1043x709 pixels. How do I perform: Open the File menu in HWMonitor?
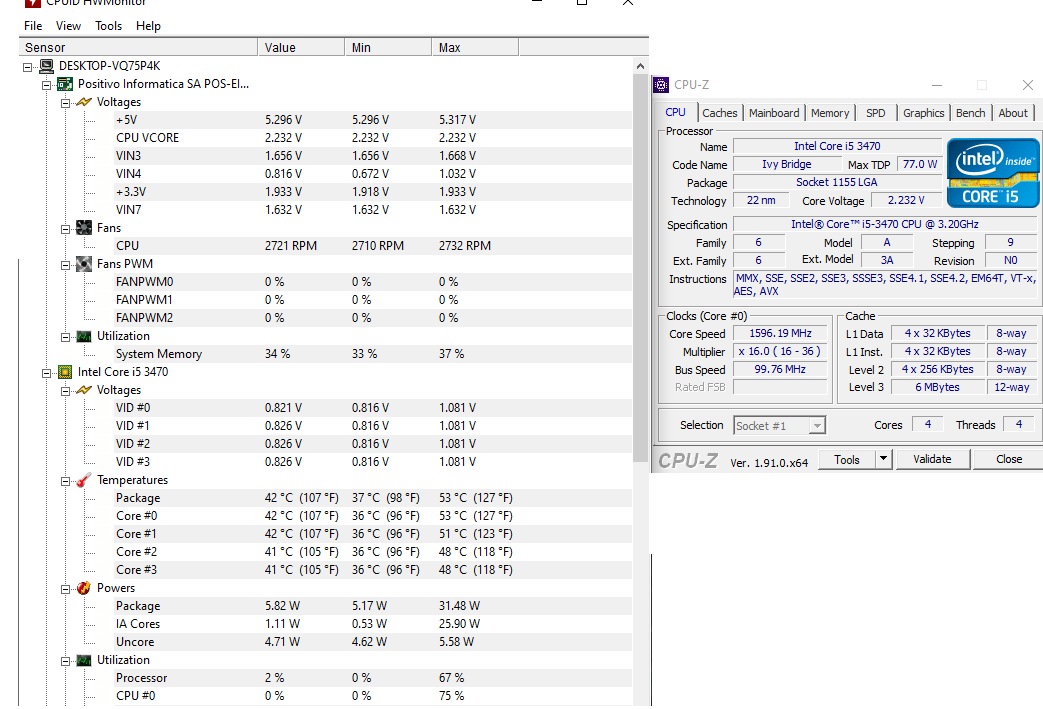33,26
